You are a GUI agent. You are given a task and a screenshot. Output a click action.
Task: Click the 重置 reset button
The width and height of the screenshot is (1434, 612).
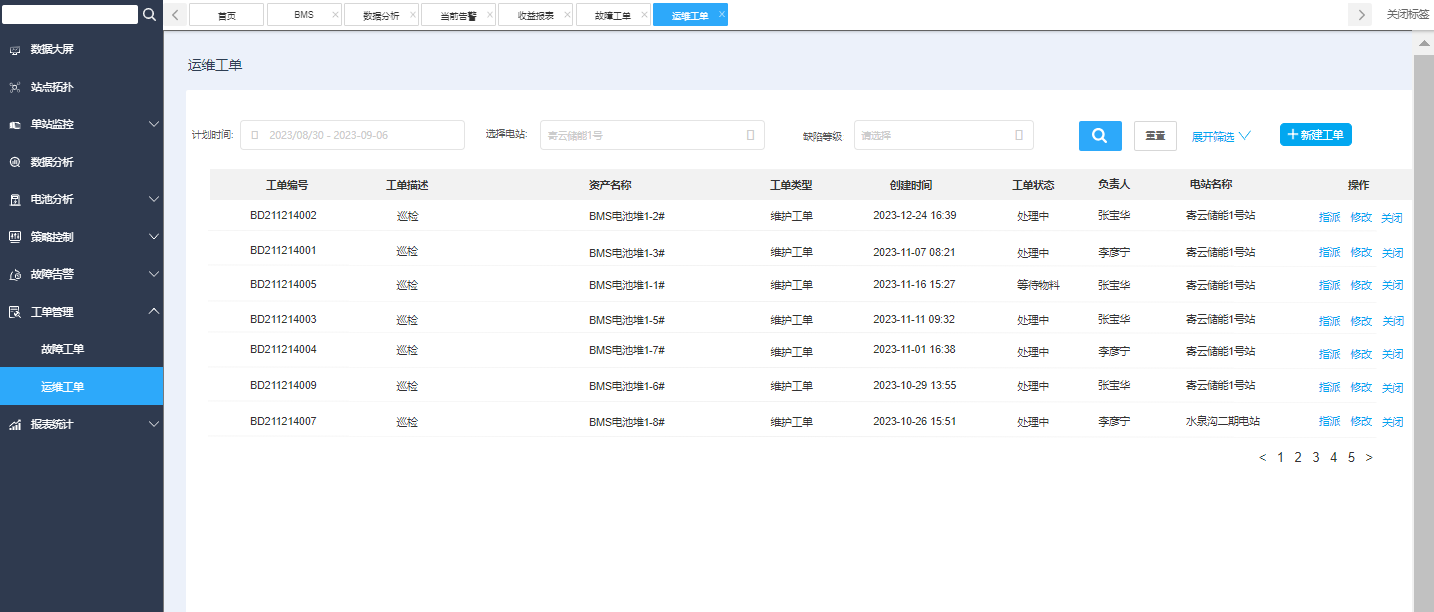coord(1155,136)
